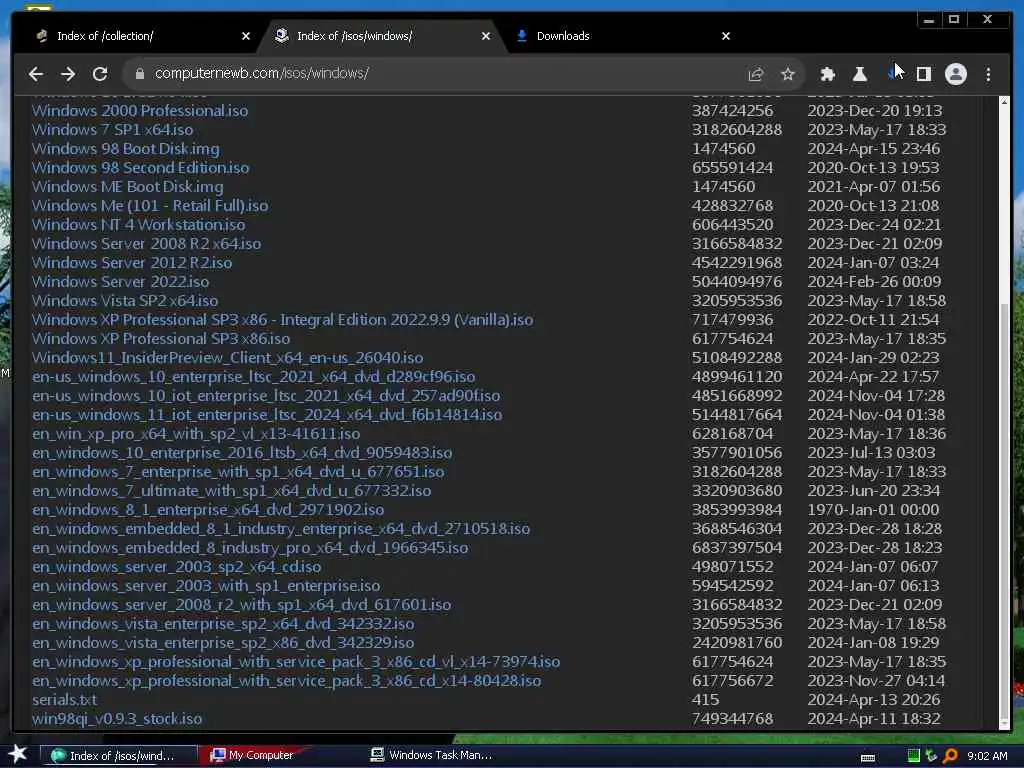Viewport: 1024px width, 768px height.
Task: Click the 9:02 AM clock
Action: 987,756
